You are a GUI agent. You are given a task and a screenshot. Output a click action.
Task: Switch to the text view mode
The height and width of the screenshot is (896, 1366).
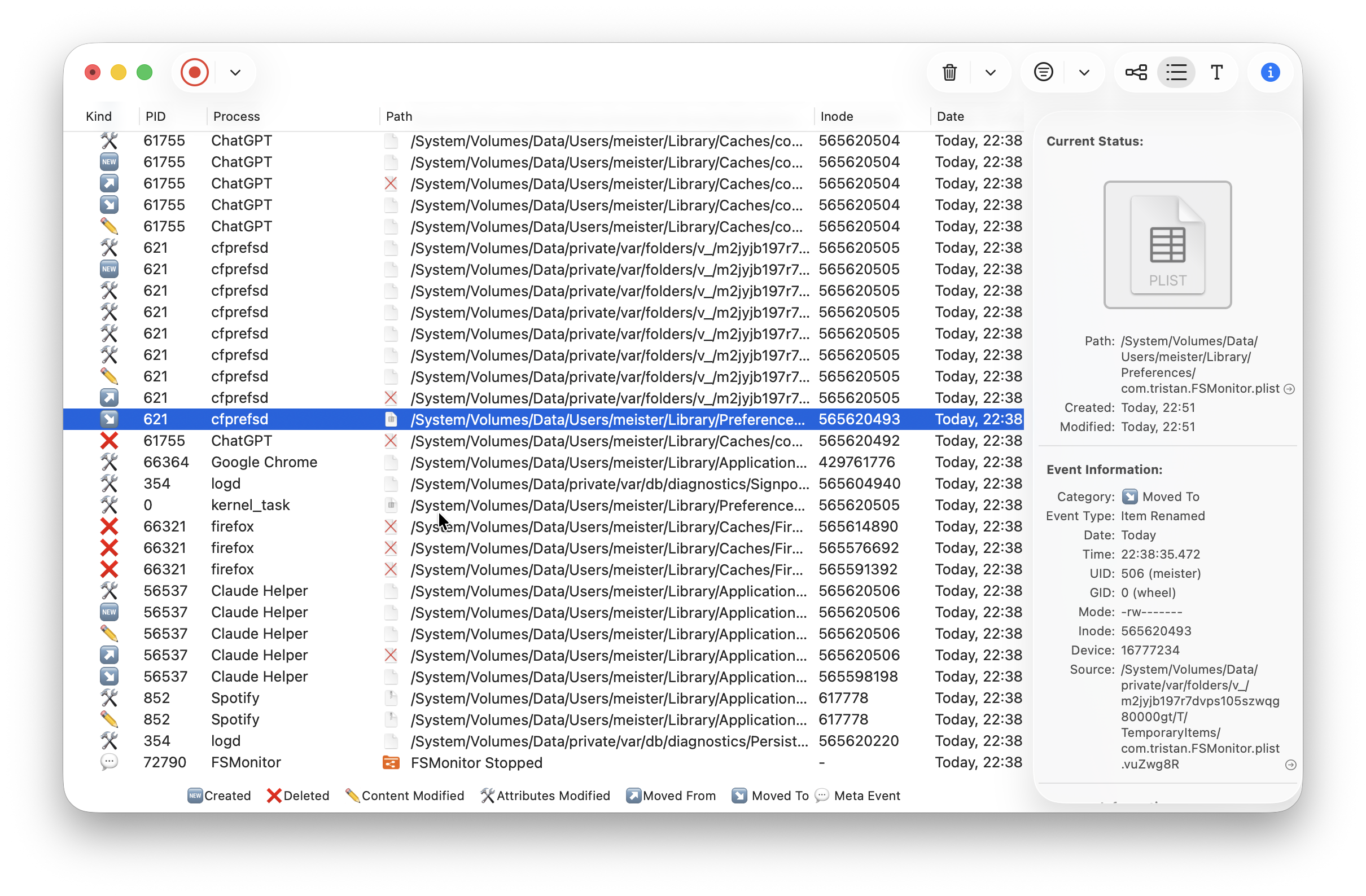[1217, 73]
